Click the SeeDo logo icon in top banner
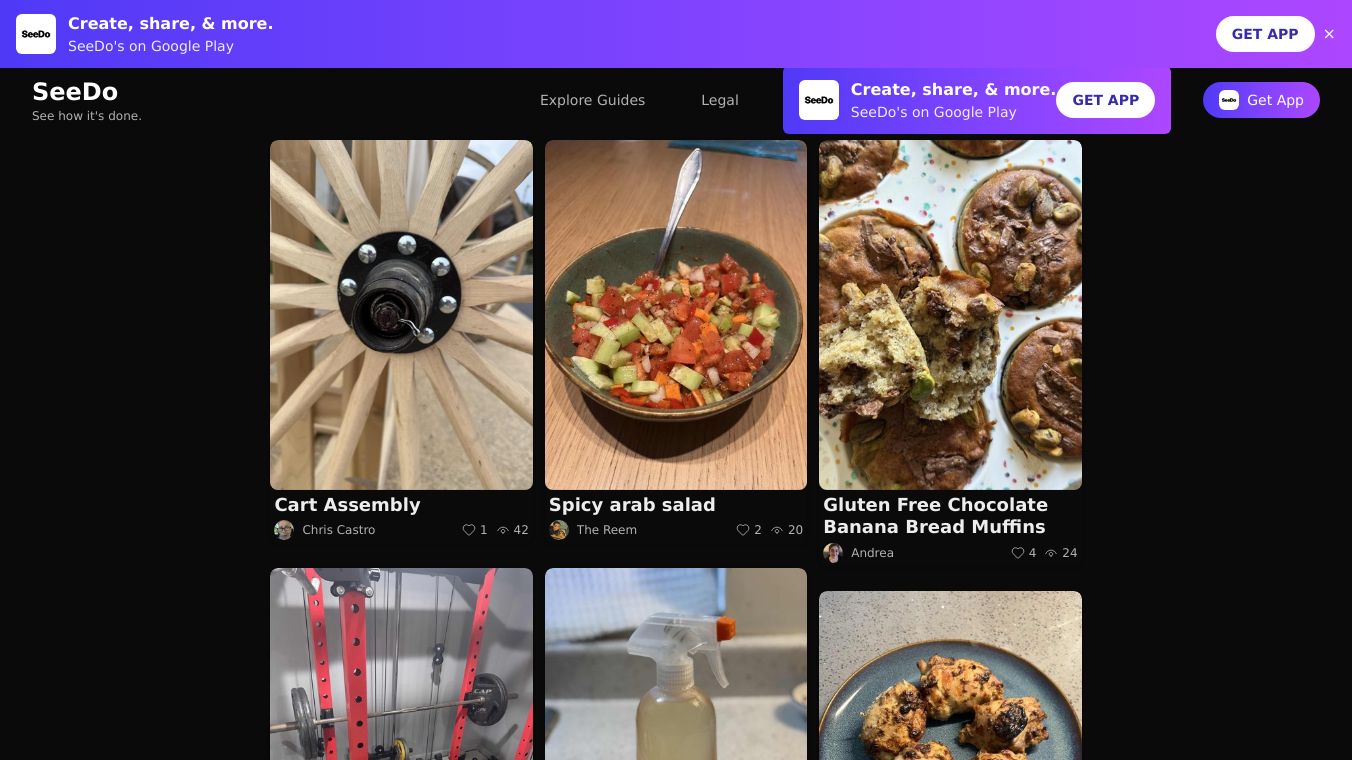Image resolution: width=1352 pixels, height=760 pixels. (x=36, y=34)
